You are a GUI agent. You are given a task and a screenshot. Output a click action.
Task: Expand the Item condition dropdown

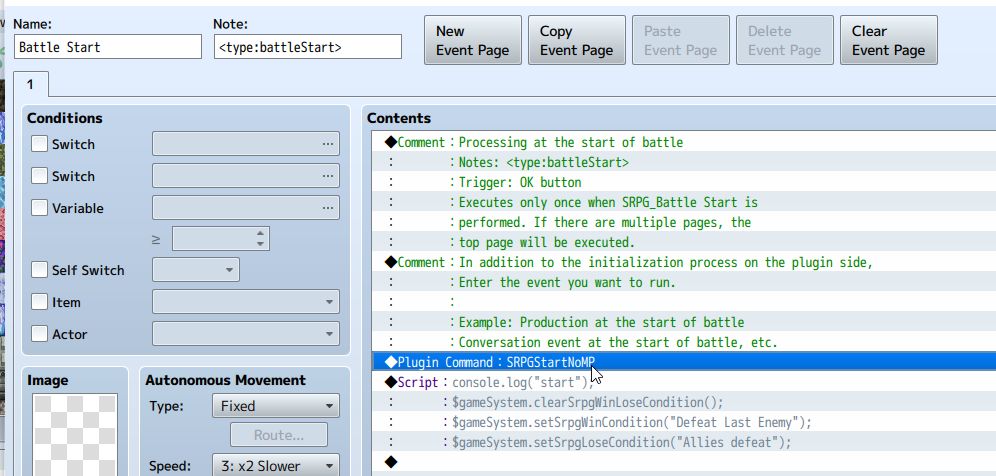(246, 302)
